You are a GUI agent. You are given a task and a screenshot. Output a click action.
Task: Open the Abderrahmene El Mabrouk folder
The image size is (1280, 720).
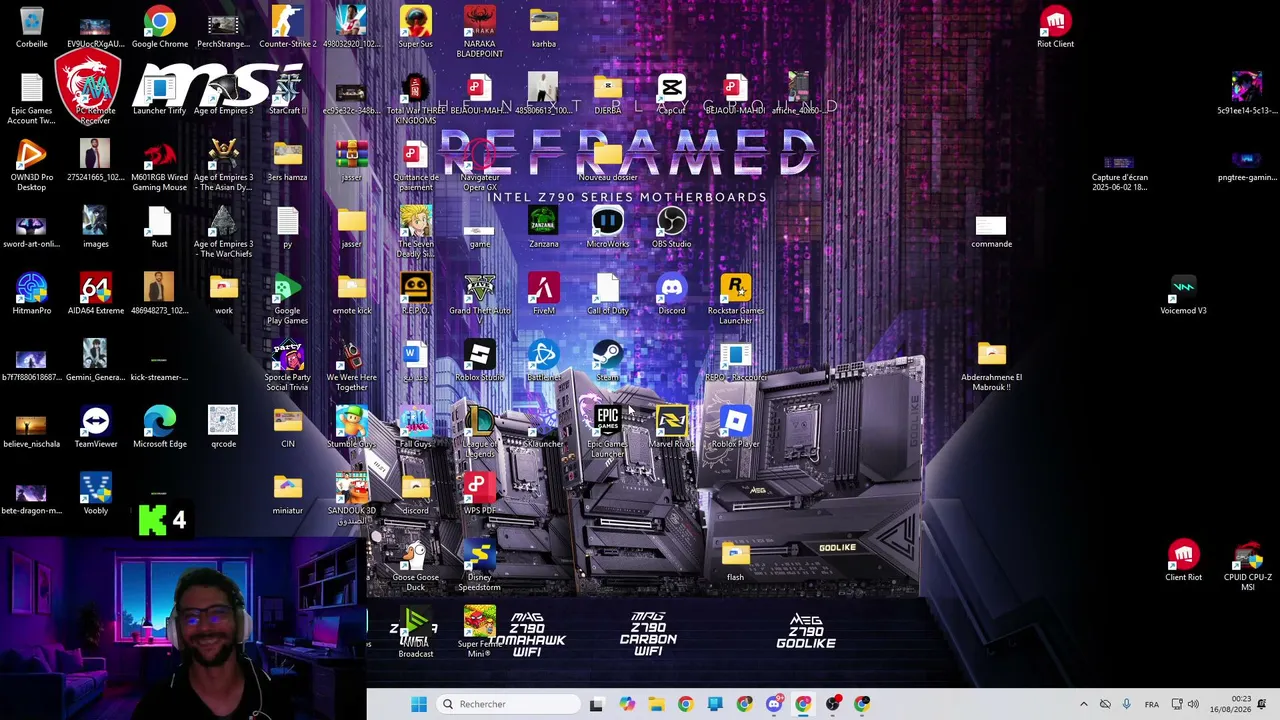coord(991,366)
